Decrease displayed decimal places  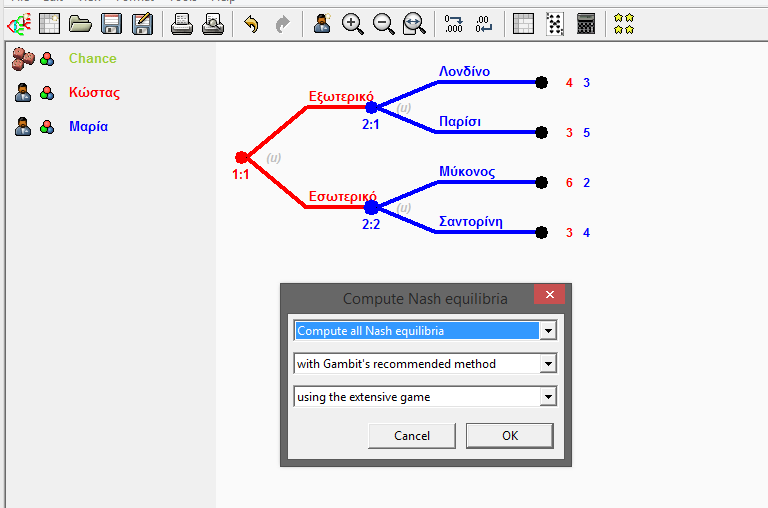(x=484, y=24)
